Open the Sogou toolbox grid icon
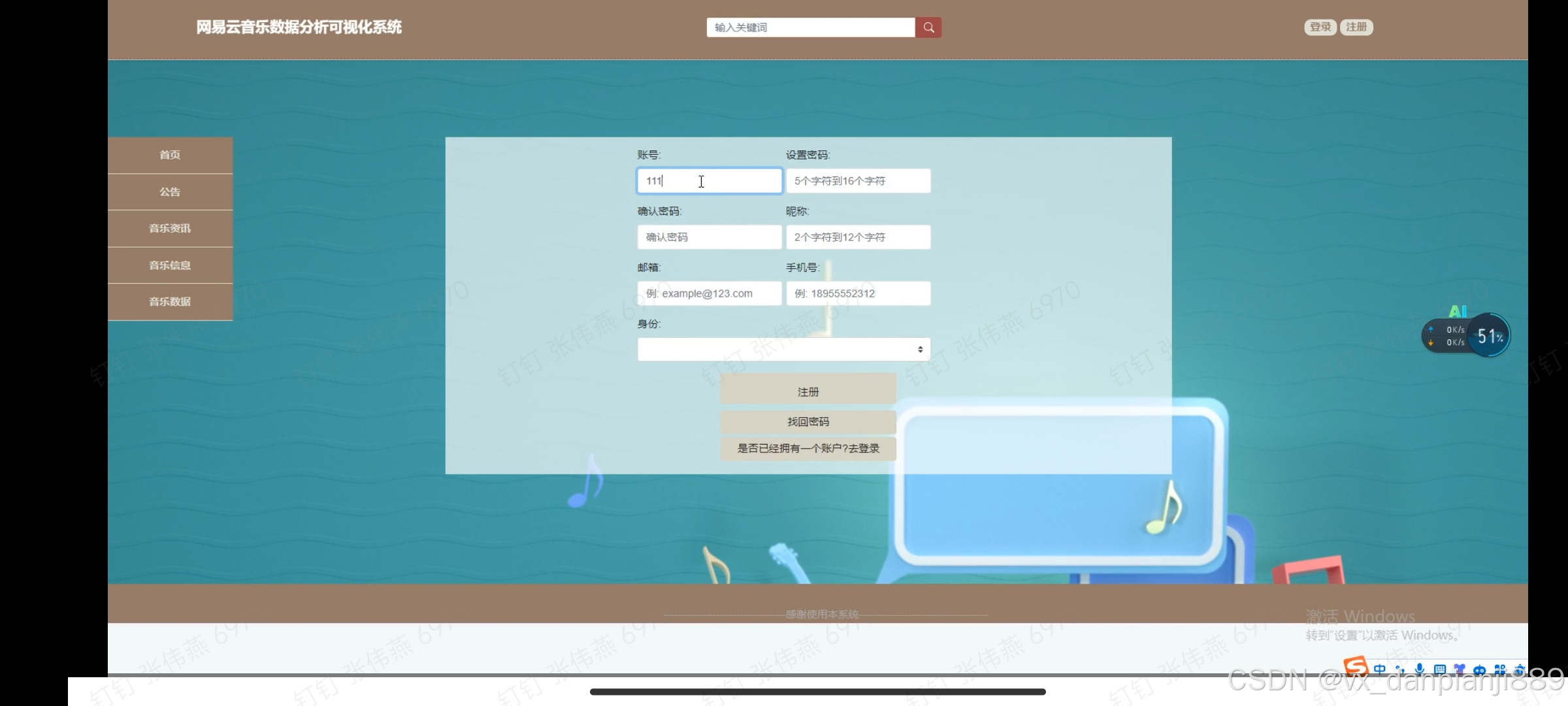 coord(1500,670)
